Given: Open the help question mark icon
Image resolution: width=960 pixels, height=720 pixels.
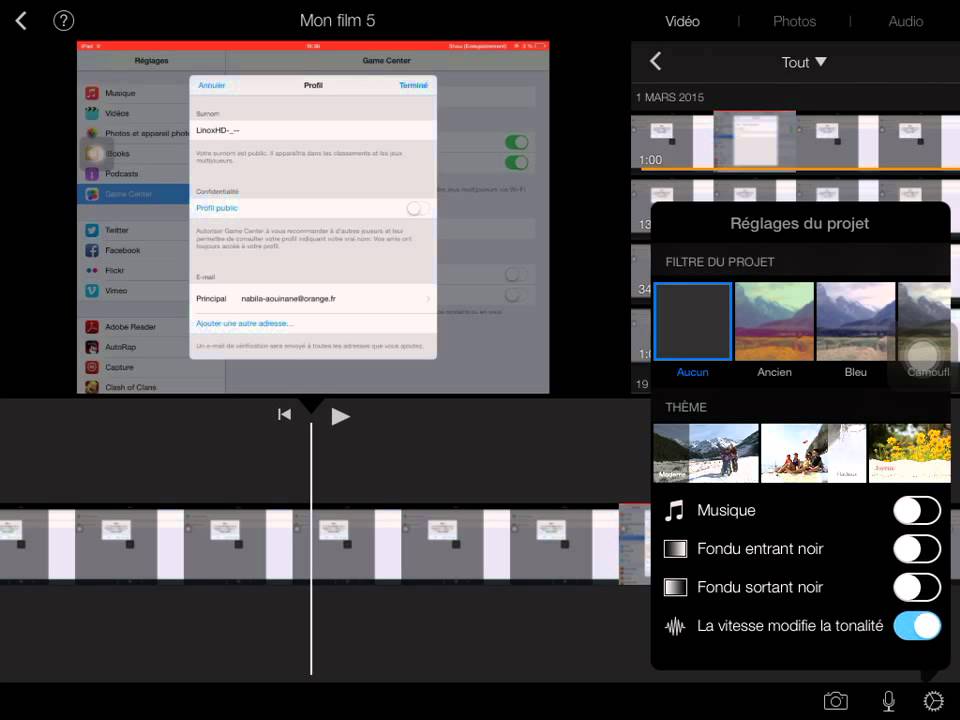Looking at the screenshot, I should tap(63, 21).
